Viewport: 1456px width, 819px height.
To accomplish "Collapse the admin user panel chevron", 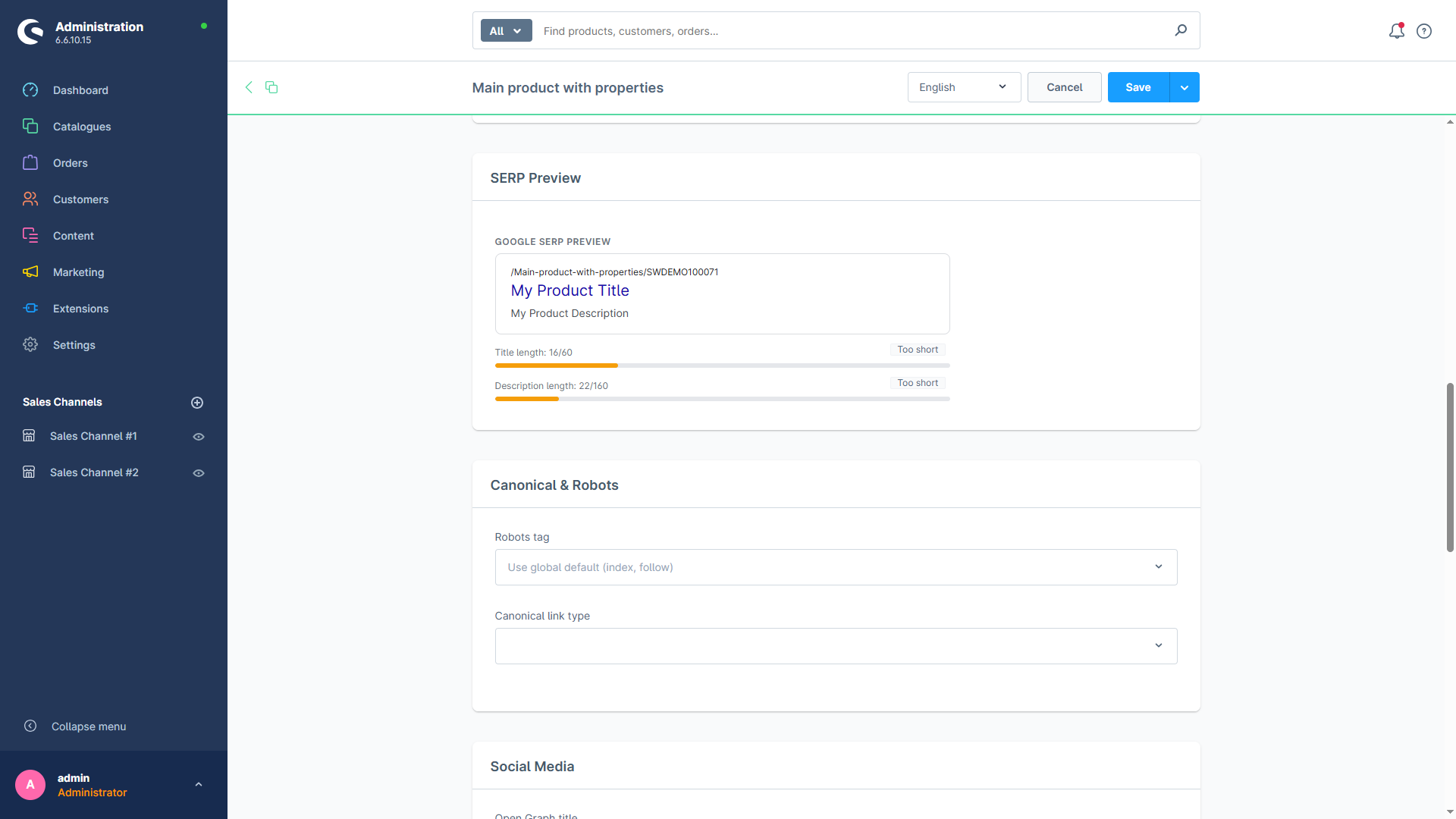I will [199, 784].
